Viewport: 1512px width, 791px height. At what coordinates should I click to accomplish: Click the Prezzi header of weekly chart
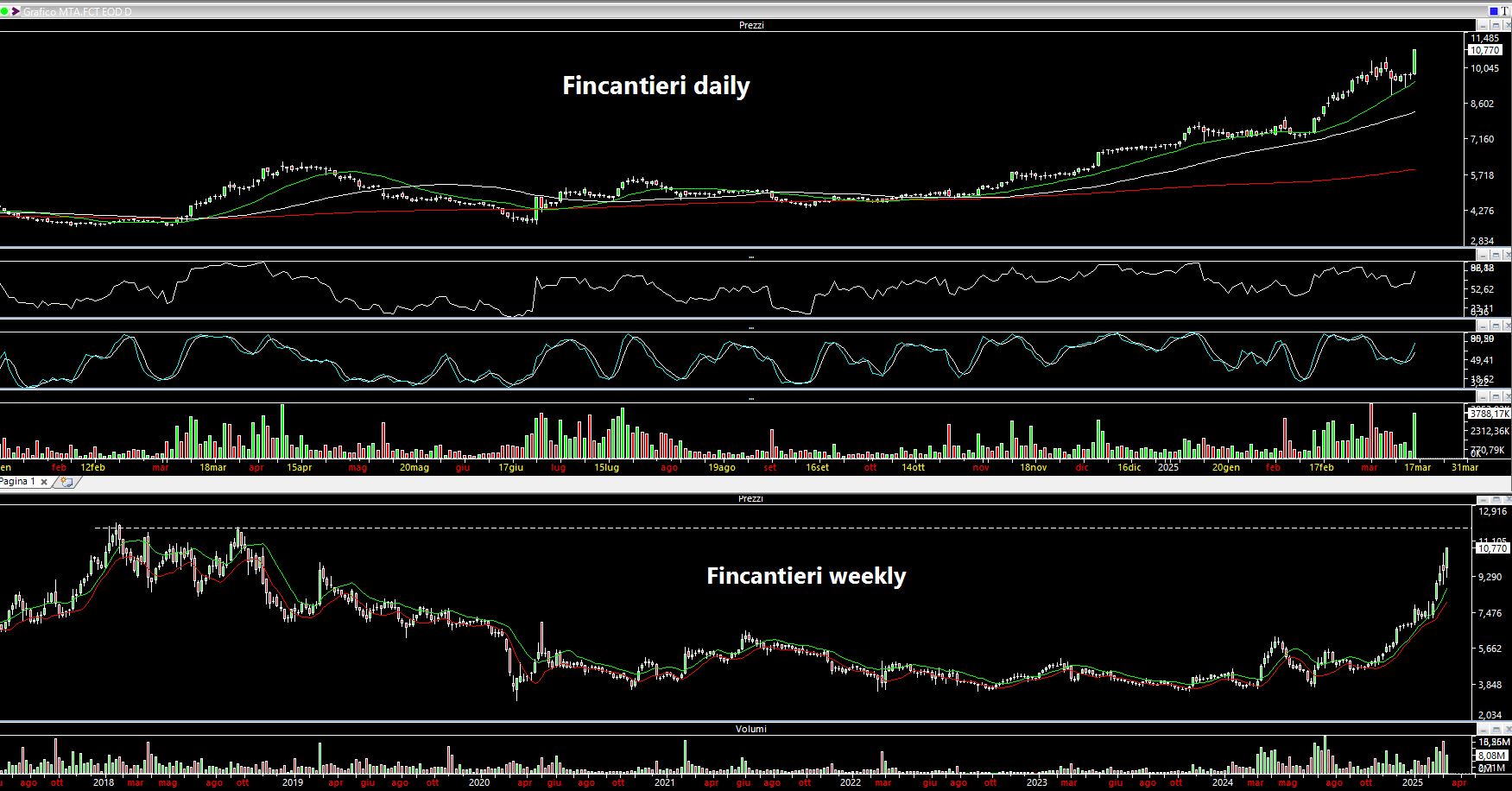(x=751, y=498)
